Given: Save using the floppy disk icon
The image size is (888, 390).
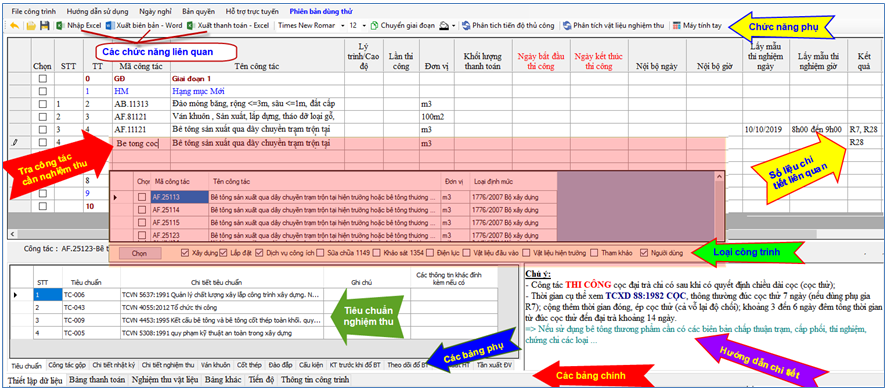Looking at the screenshot, I should point(44,25).
